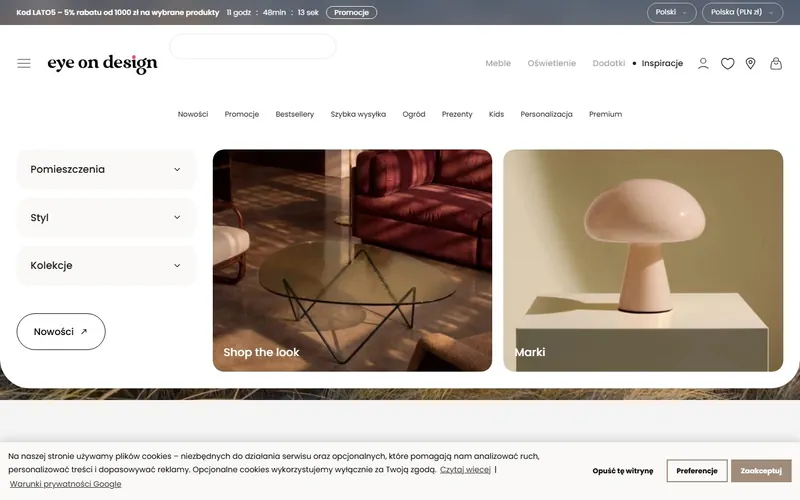Expand the Kolekcje section
The height and width of the screenshot is (500, 800).
coord(106,265)
